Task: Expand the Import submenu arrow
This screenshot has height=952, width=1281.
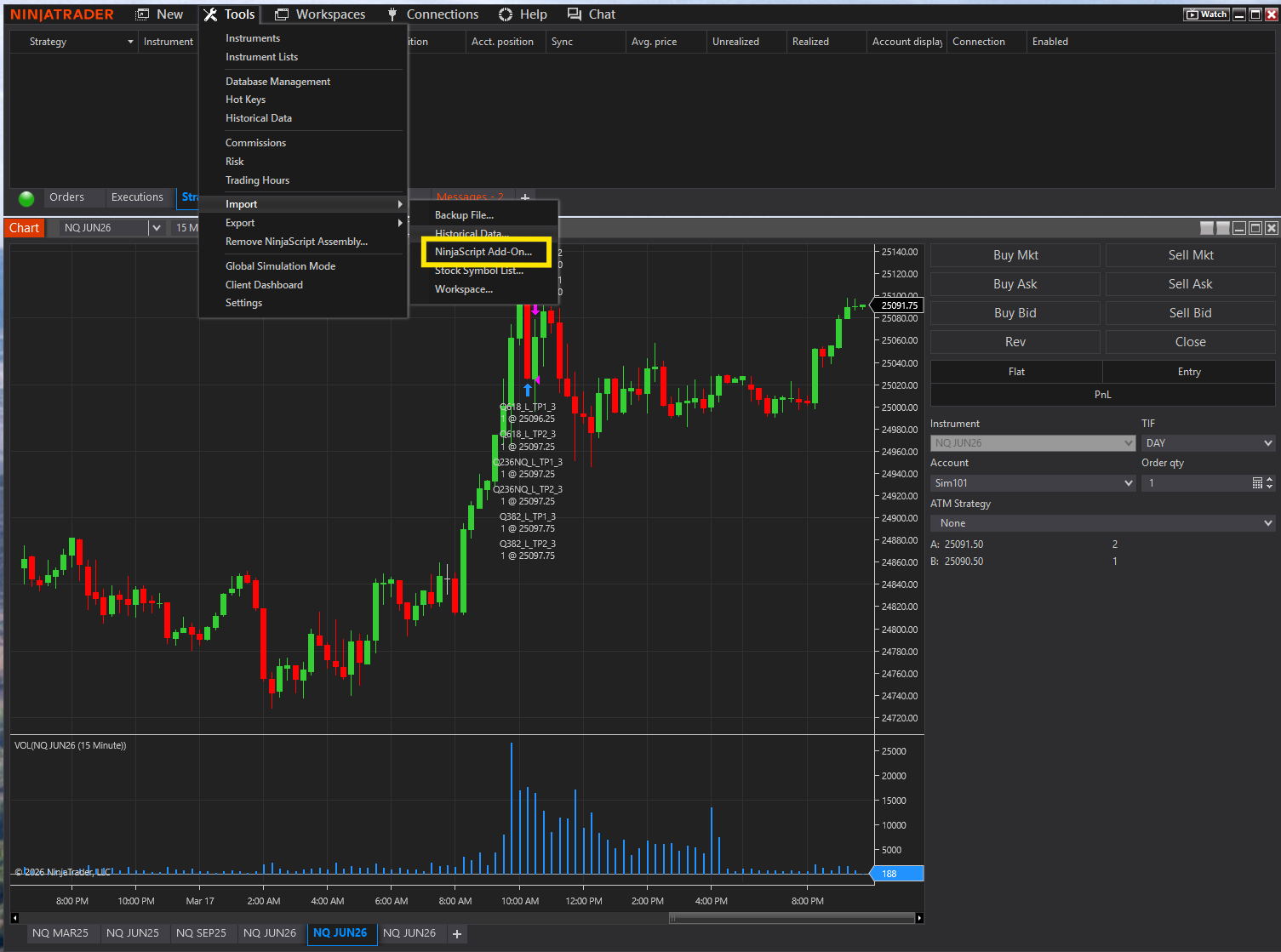Action: point(399,204)
